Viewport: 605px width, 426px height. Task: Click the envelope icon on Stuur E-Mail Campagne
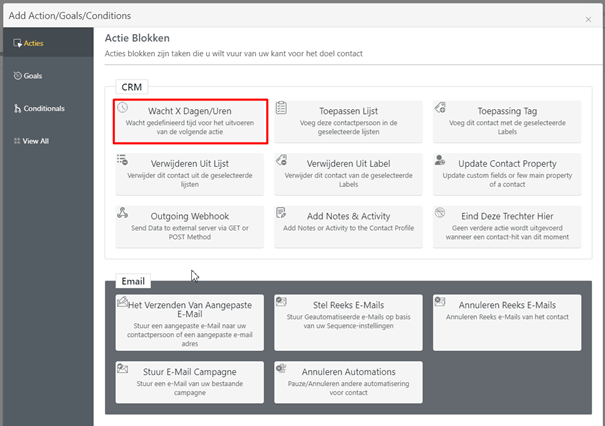pyautogui.click(x=123, y=369)
